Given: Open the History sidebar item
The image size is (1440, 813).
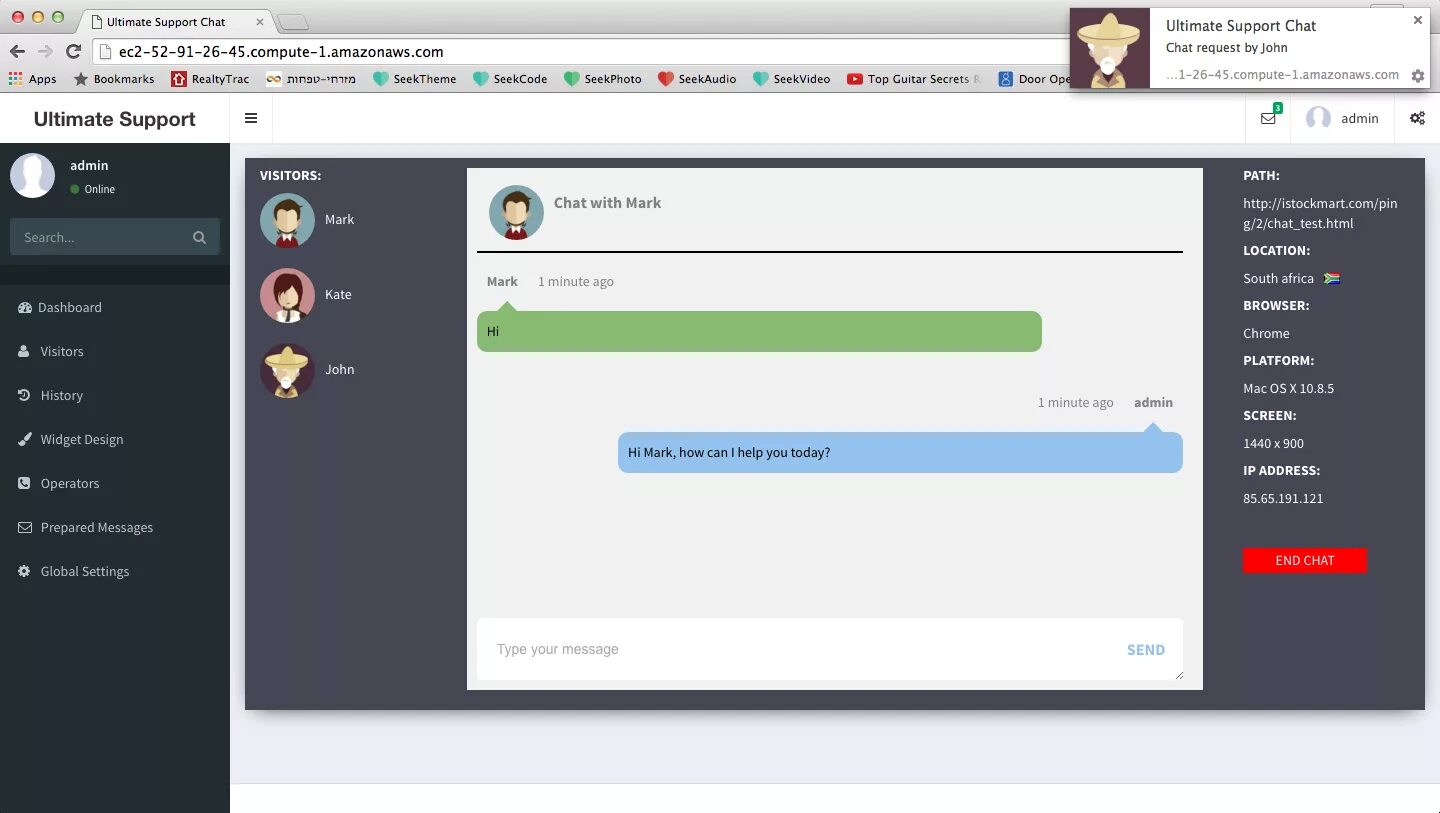Looking at the screenshot, I should click(115, 395).
